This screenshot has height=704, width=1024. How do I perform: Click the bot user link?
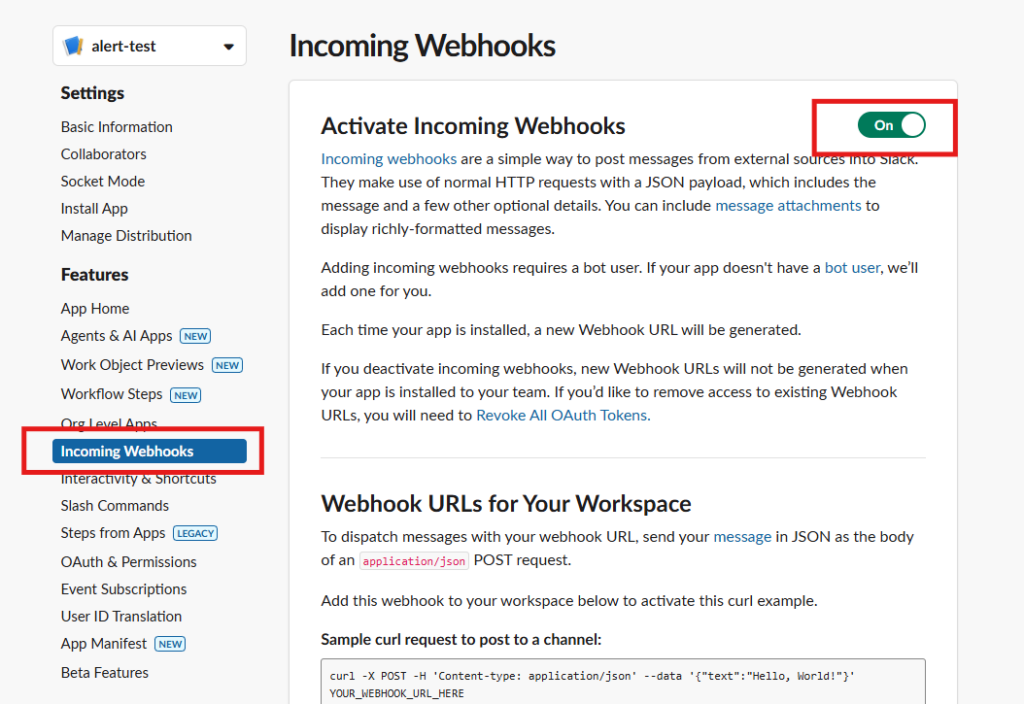(852, 268)
